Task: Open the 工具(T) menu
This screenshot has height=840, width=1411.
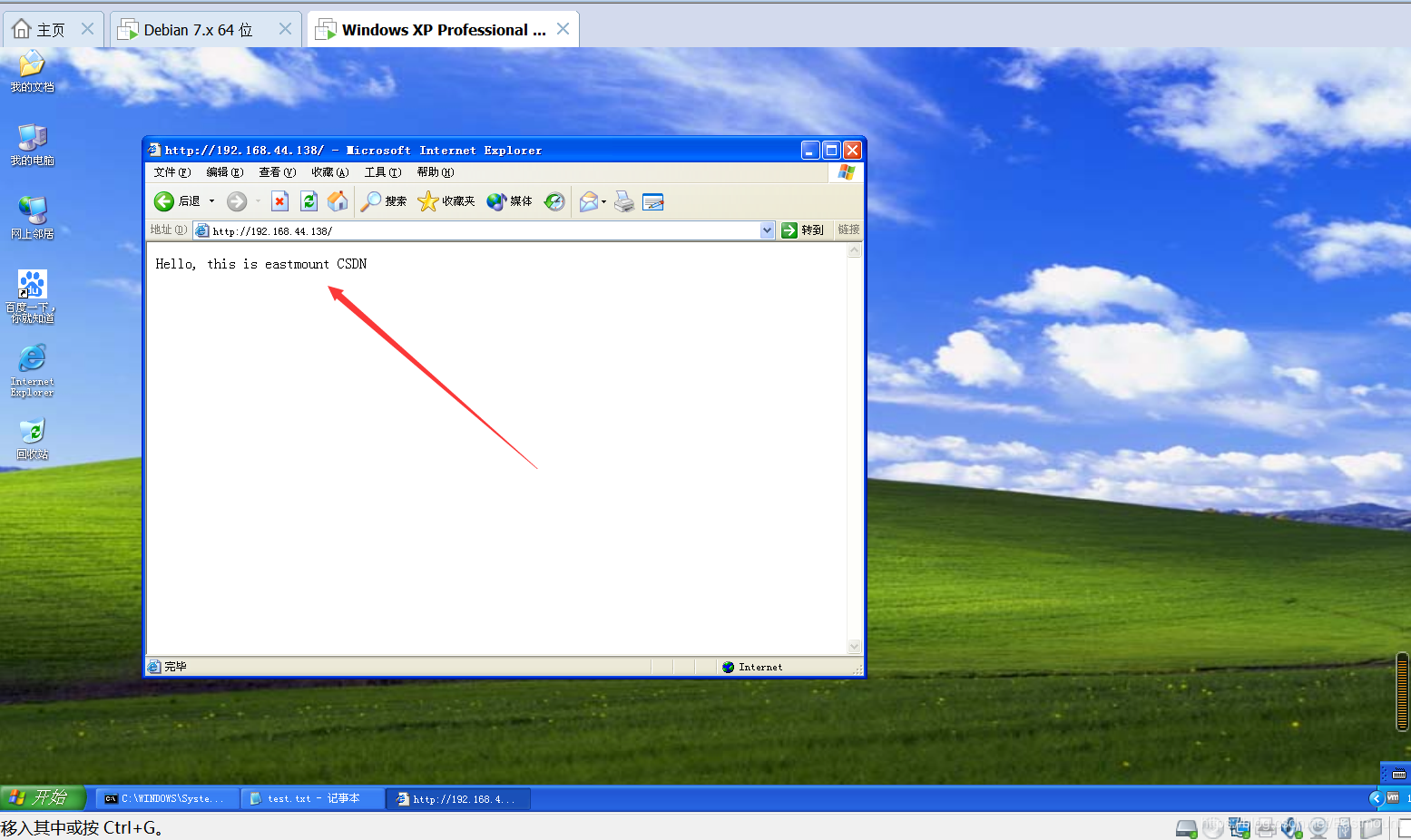Action: point(382,172)
